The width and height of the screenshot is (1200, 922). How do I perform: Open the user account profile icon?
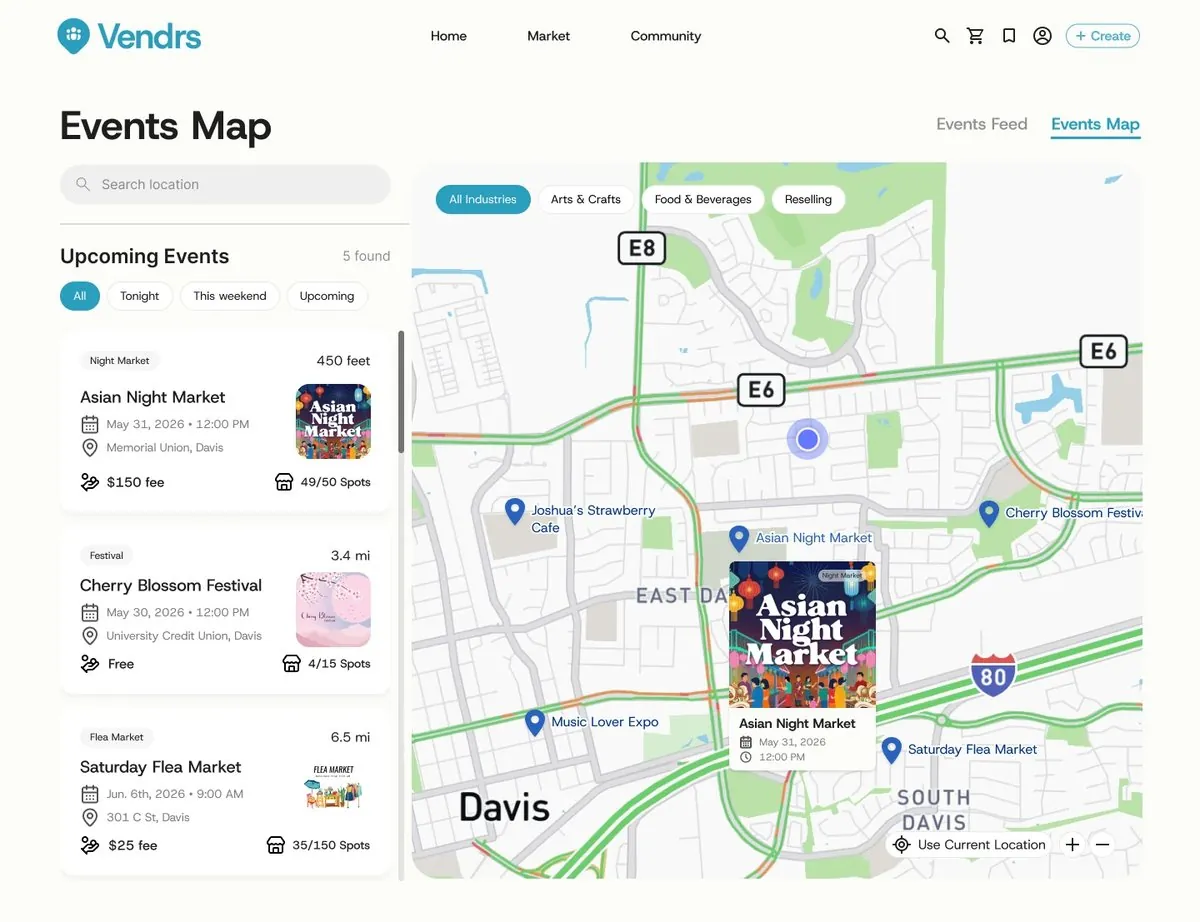pos(1042,36)
